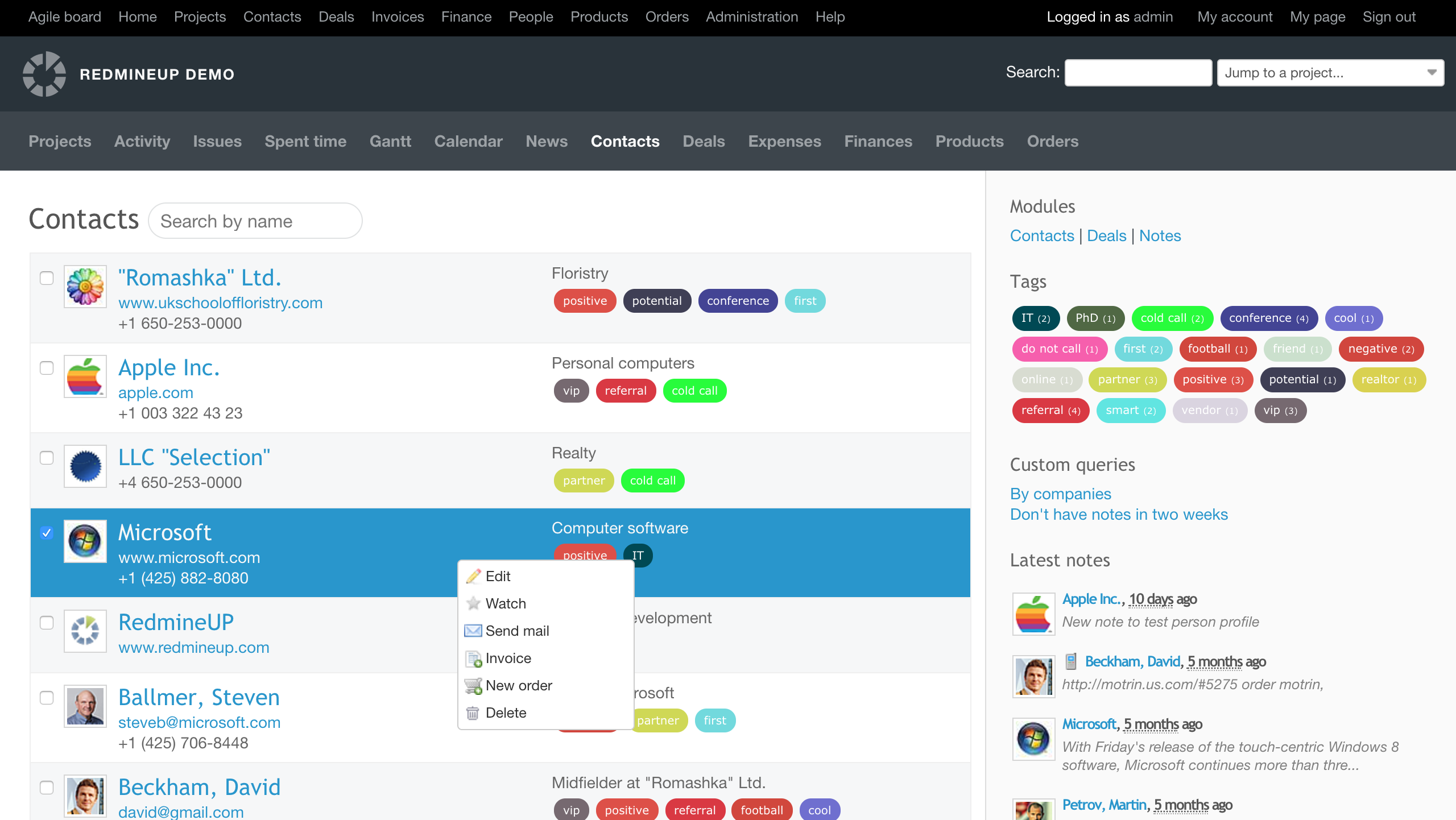Open Microsoft's Windows logo avatar
Viewport: 1456px width, 820px height.
click(x=85, y=541)
